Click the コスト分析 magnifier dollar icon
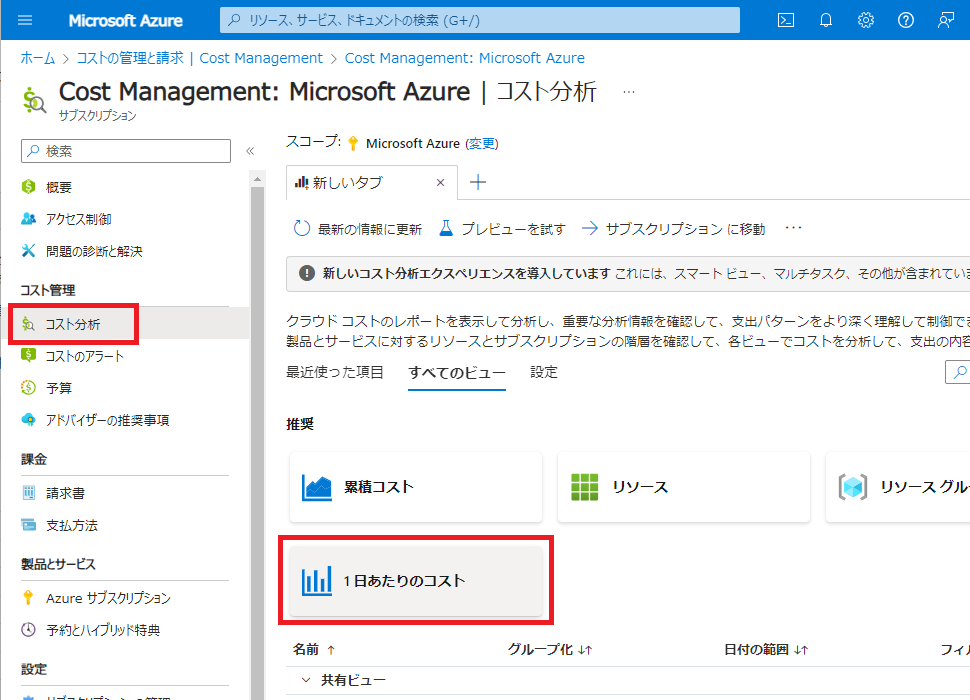This screenshot has width=970, height=700. click(28, 324)
